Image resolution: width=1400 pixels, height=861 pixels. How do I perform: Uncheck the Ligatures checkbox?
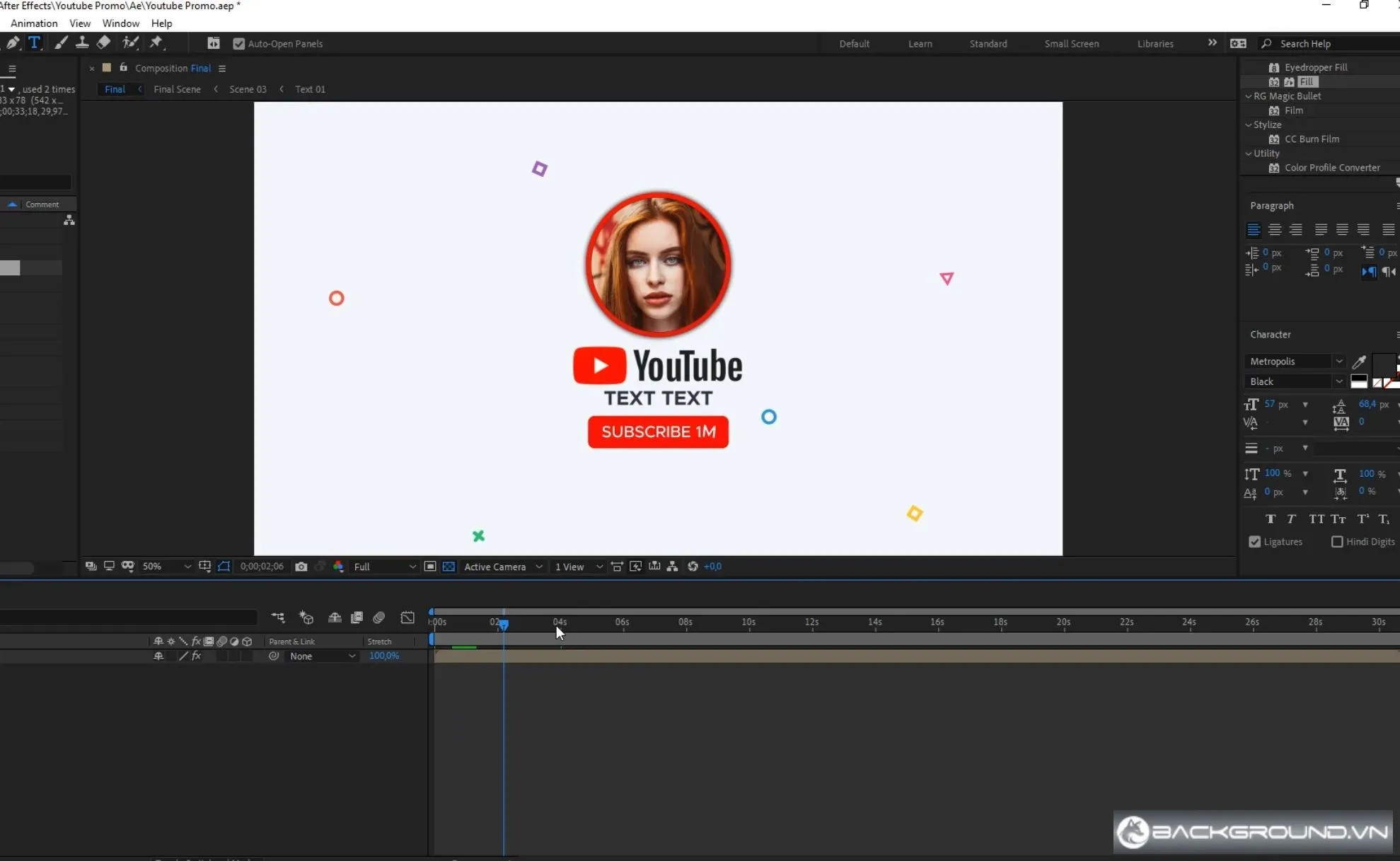pos(1254,542)
